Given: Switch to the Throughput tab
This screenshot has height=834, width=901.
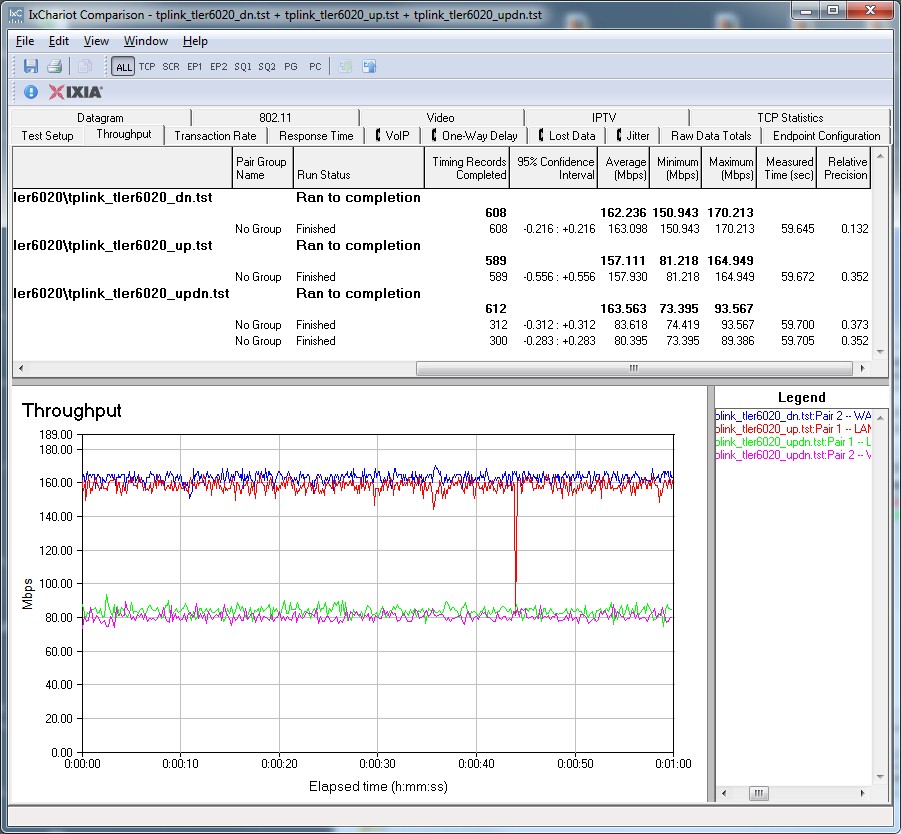Looking at the screenshot, I should click(x=124, y=134).
